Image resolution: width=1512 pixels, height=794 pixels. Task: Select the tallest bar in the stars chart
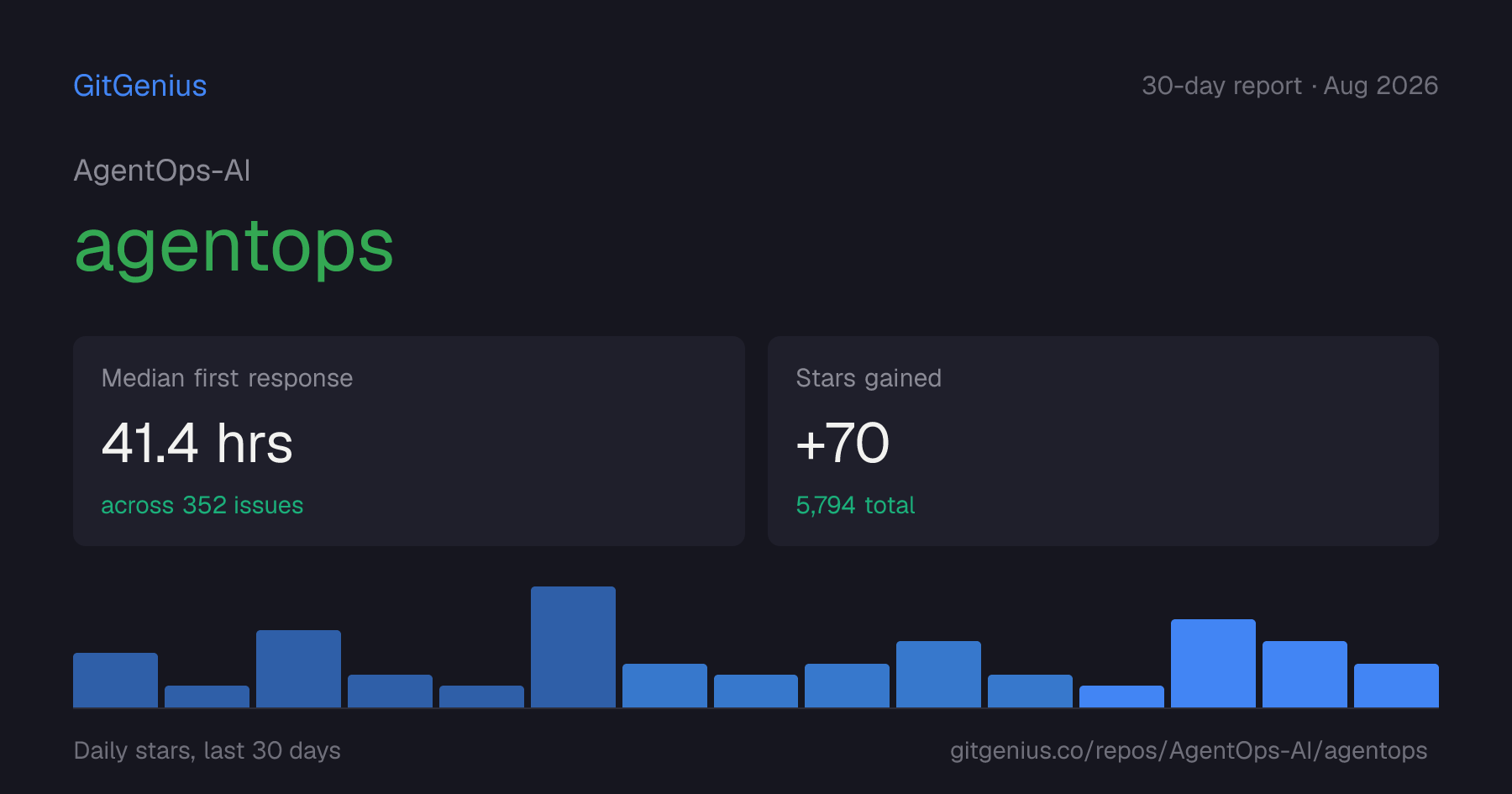tap(573, 647)
